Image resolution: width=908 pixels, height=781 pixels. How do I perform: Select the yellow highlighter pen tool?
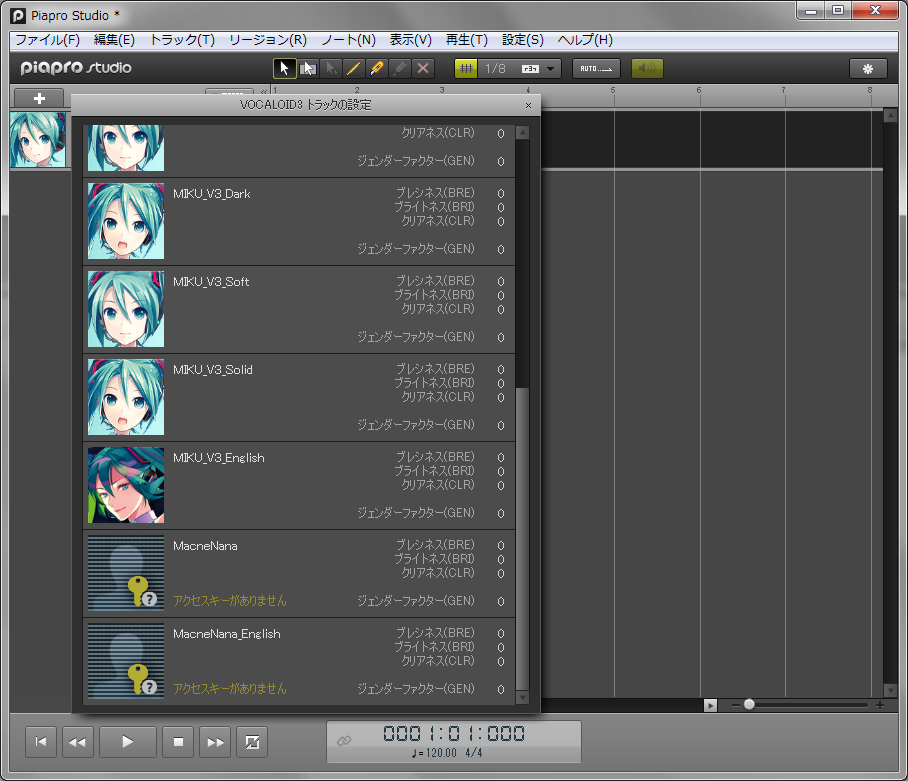click(x=376, y=68)
